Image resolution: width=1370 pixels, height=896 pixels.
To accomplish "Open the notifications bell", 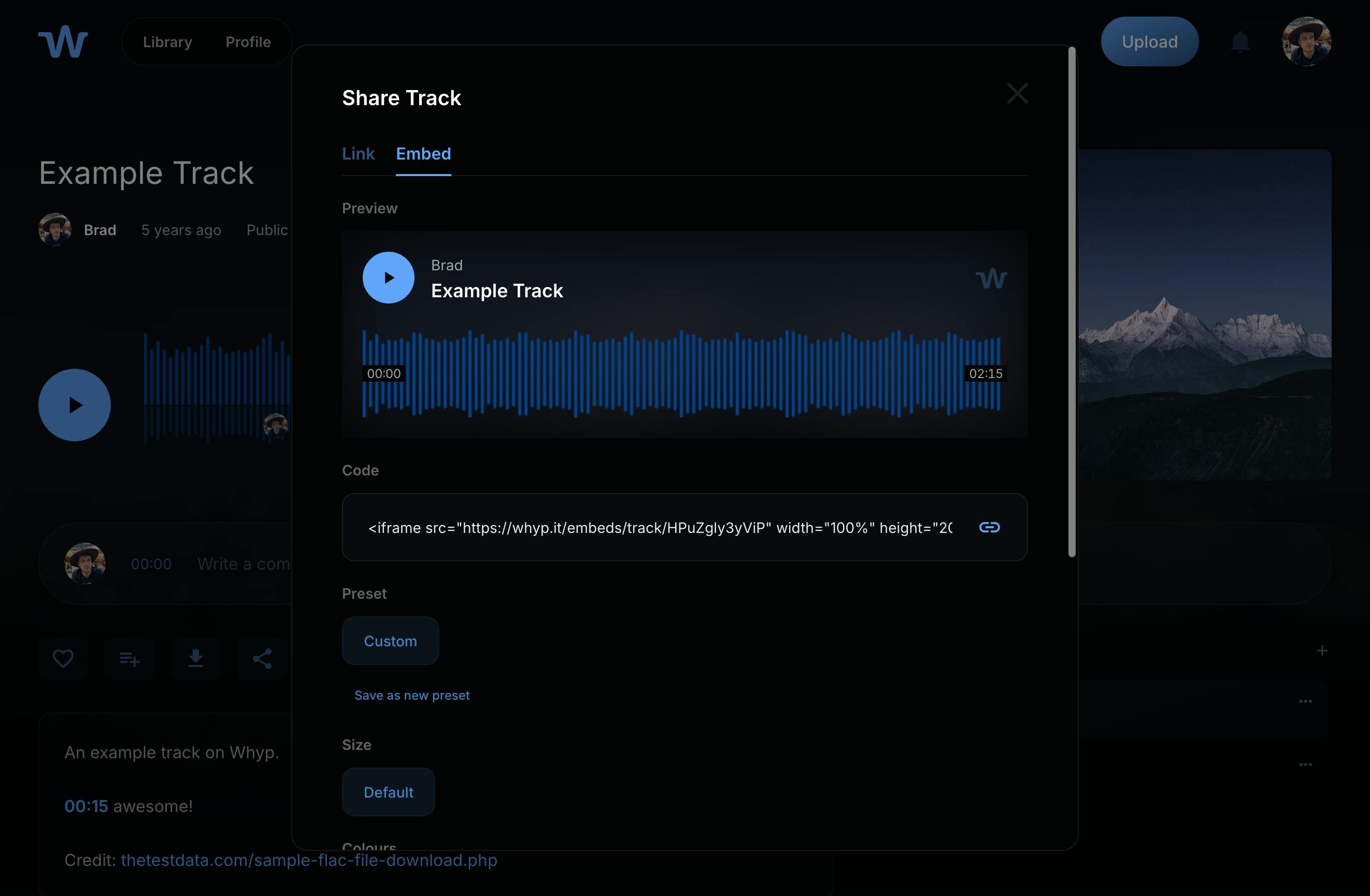I will click(x=1240, y=42).
